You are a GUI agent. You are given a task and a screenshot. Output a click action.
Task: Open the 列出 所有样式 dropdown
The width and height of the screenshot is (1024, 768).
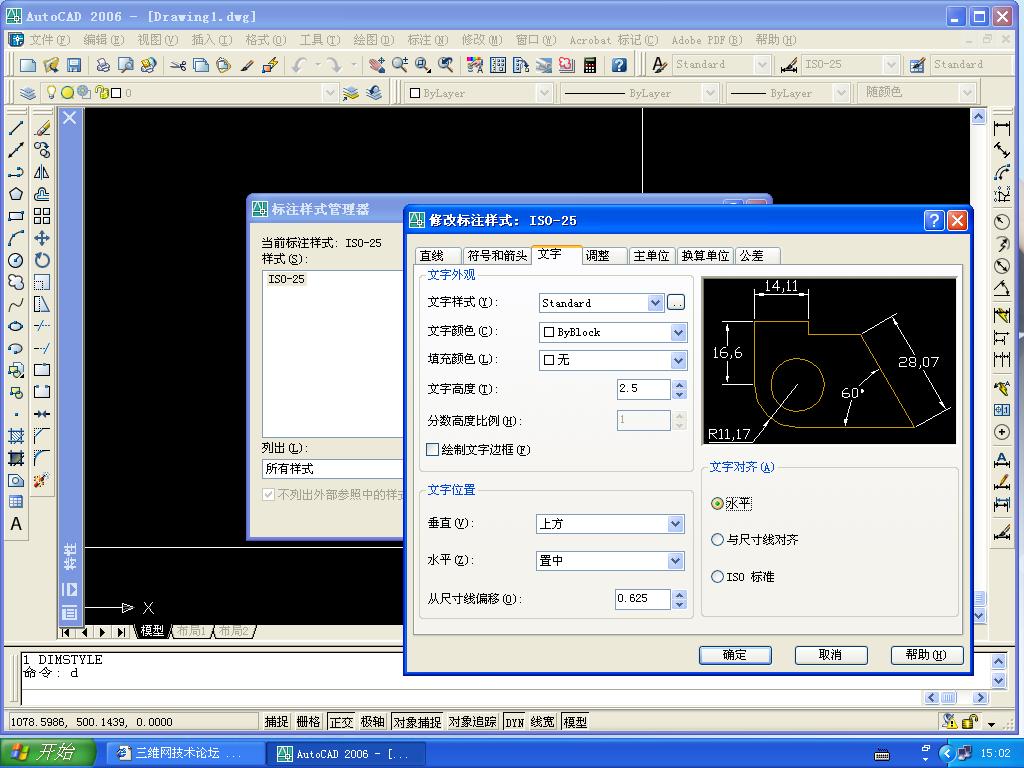(x=333, y=468)
